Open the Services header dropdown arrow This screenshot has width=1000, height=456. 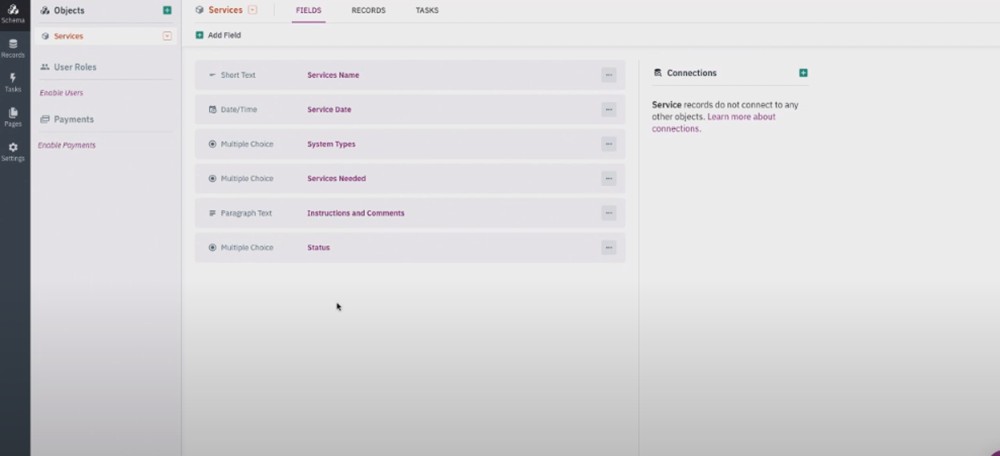[252, 10]
